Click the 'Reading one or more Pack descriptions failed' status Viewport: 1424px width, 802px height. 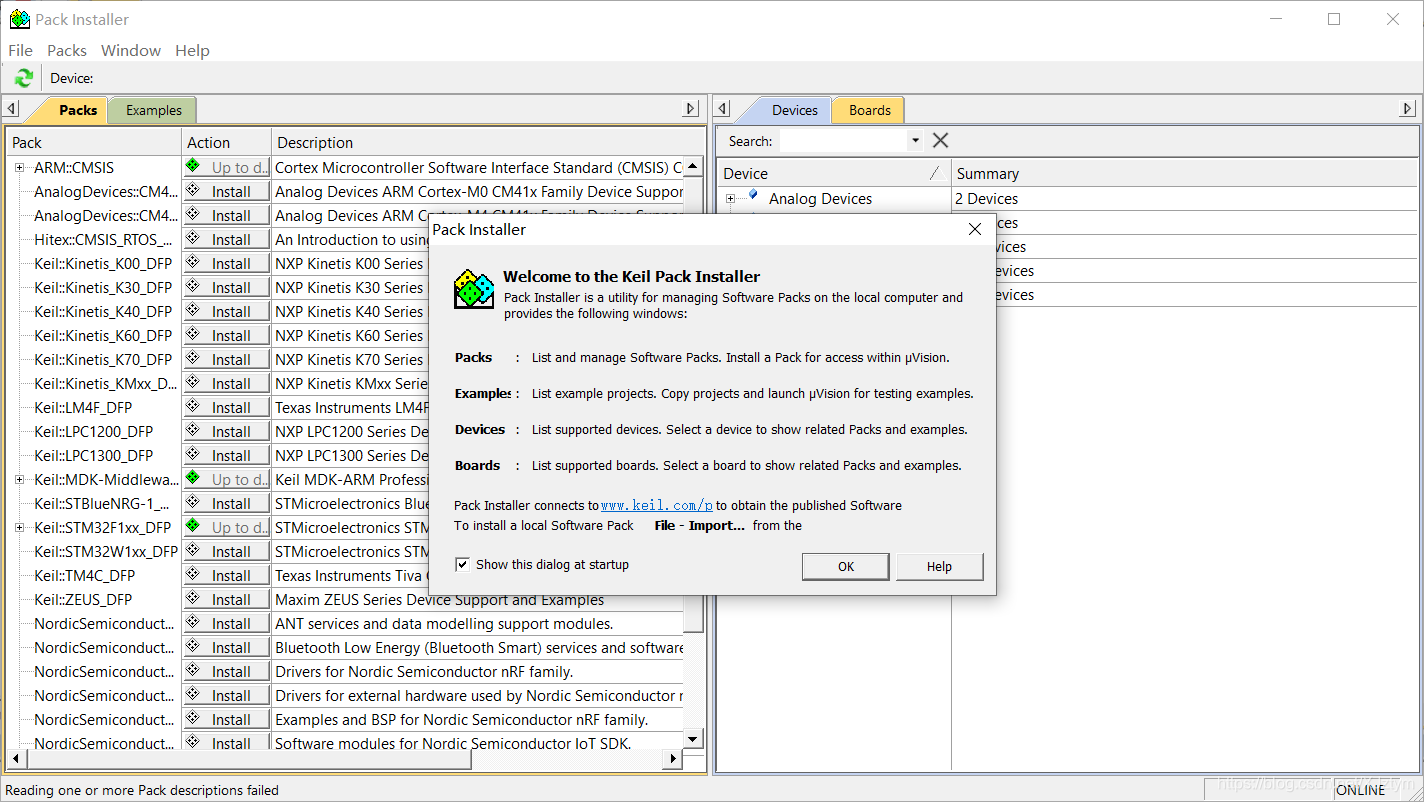(142, 790)
